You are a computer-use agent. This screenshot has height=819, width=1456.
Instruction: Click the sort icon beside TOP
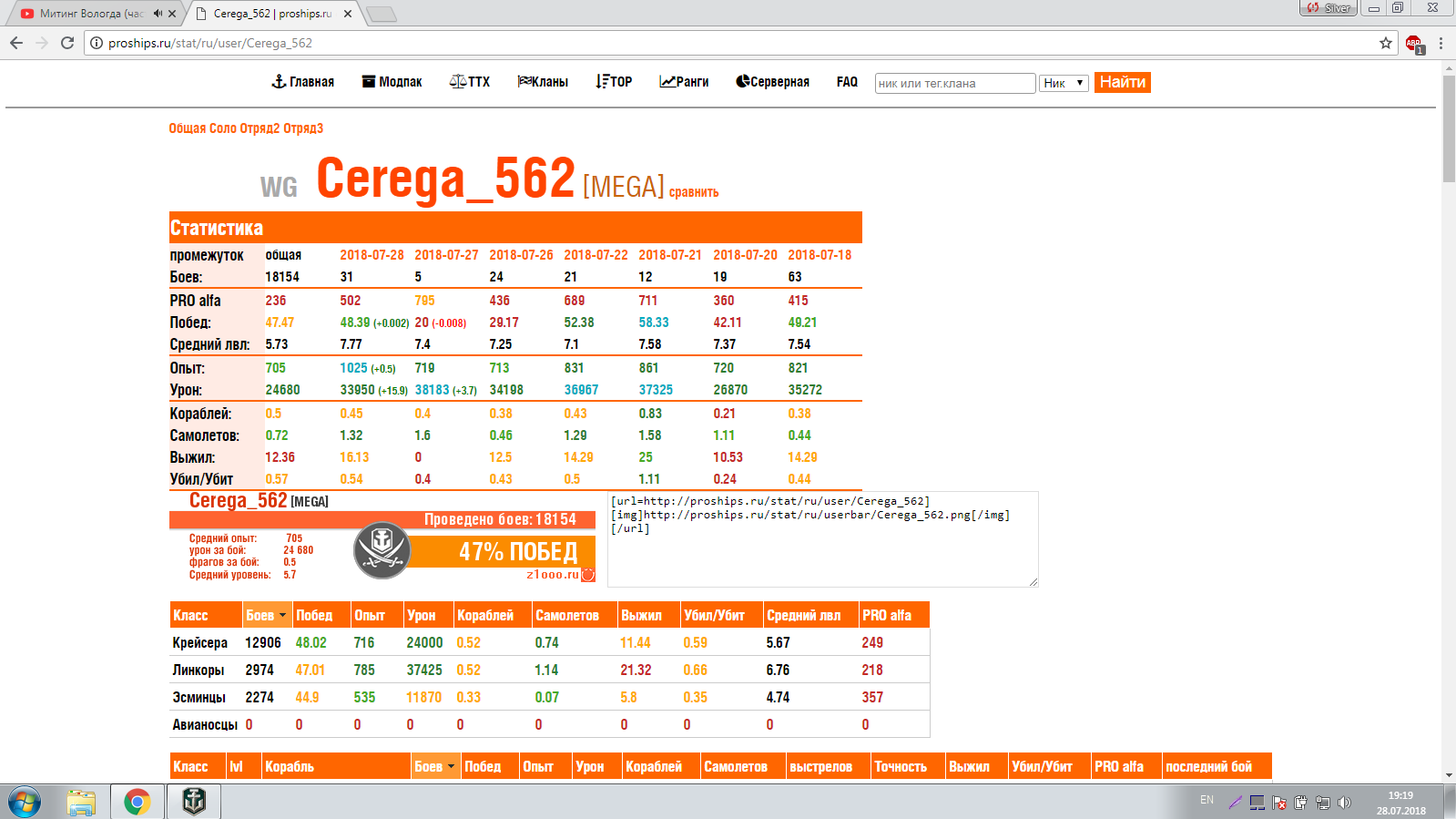602,81
